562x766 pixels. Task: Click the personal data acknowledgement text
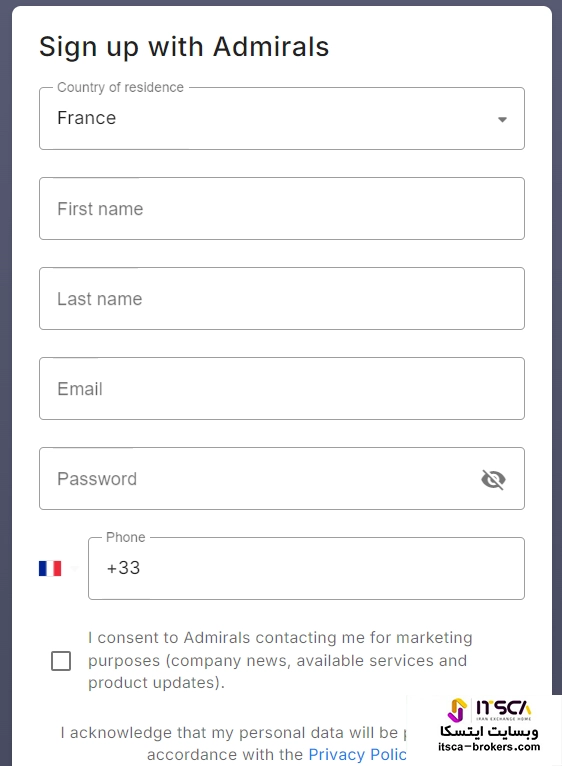pos(234,744)
